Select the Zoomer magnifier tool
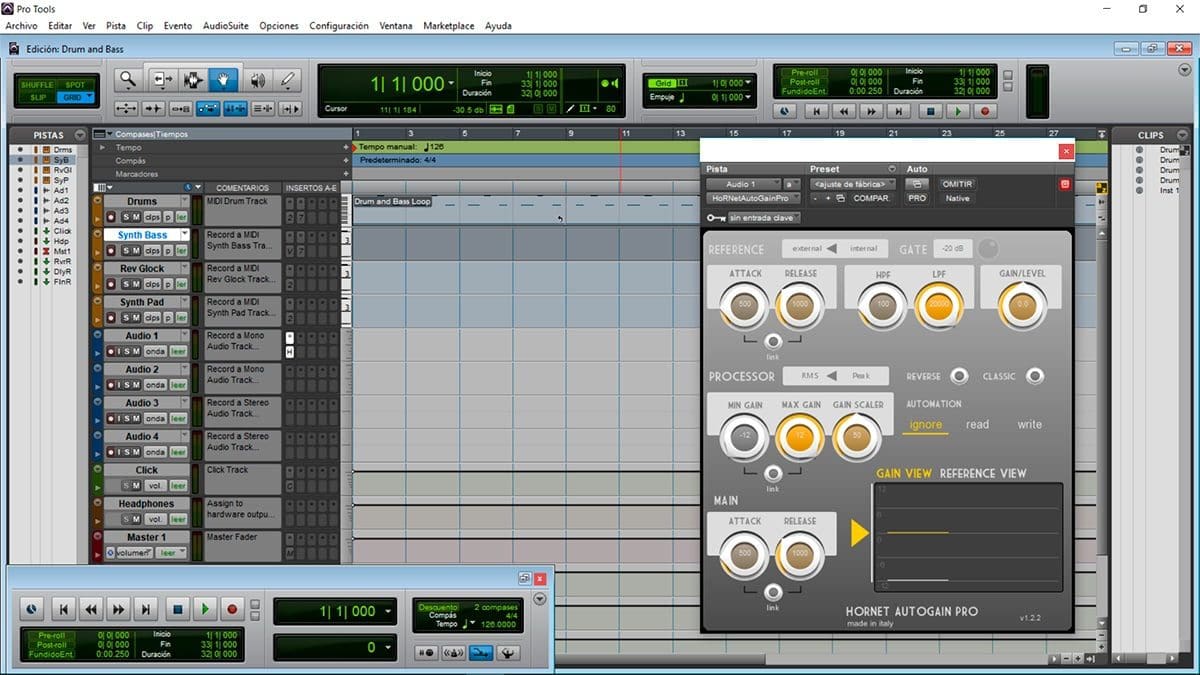Screen dimensions: 1200x675 click(x=128, y=80)
